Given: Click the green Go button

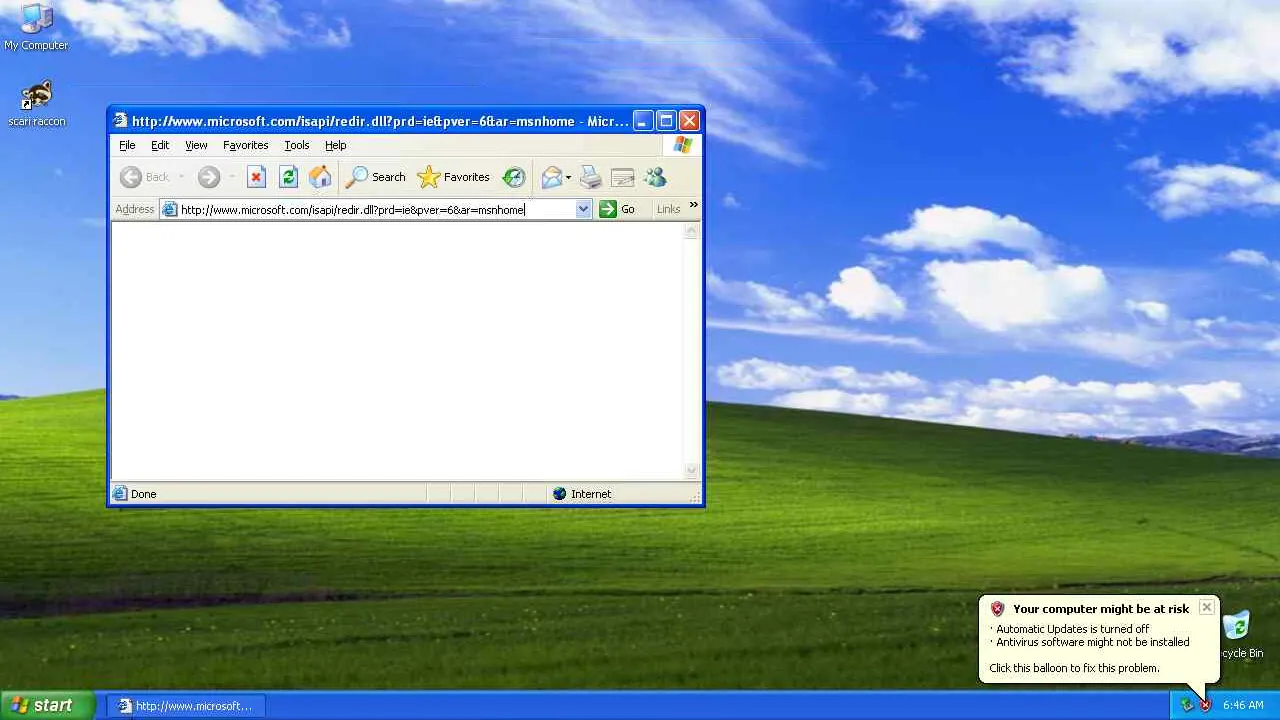Looking at the screenshot, I should [x=617, y=209].
